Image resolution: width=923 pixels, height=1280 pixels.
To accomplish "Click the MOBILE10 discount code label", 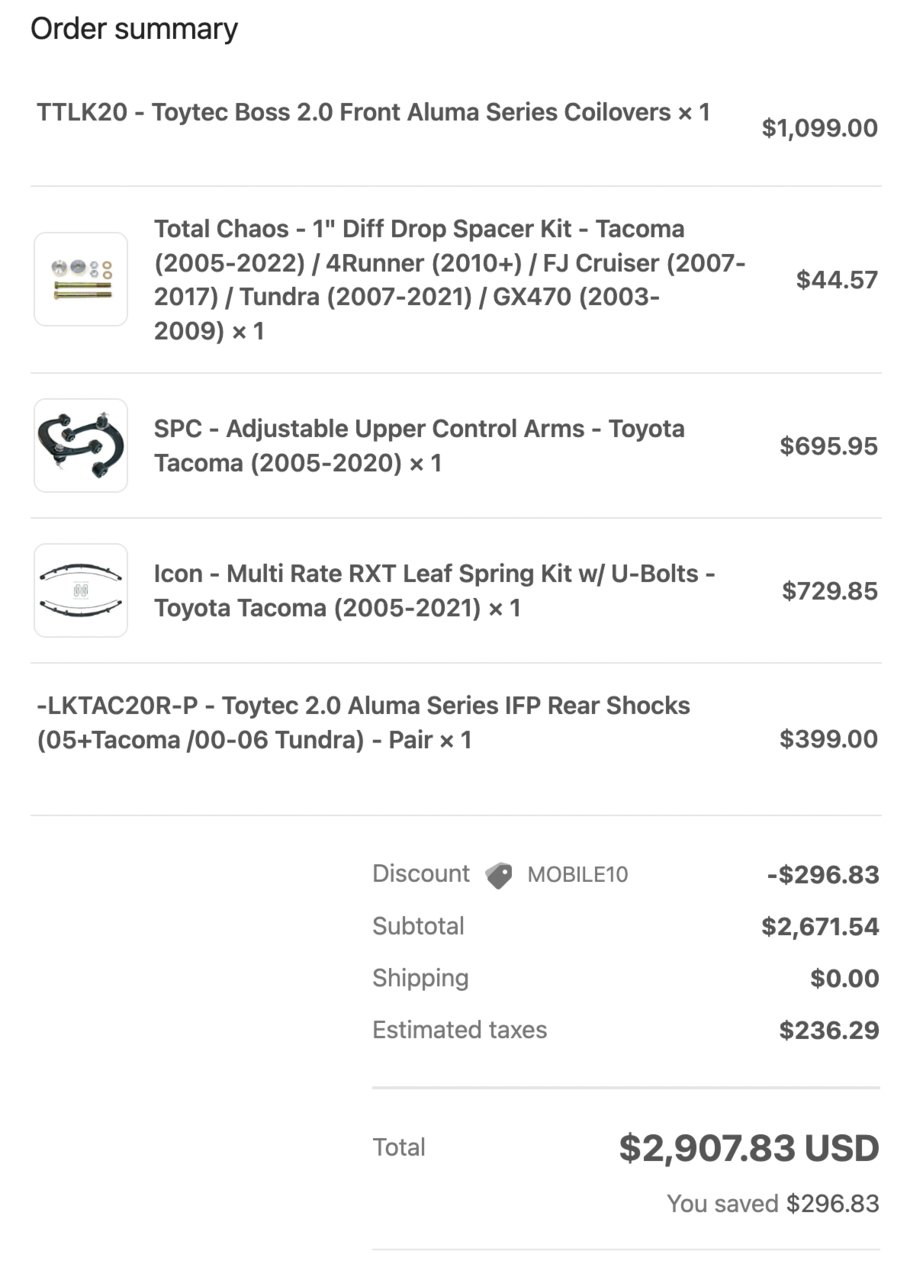I will tap(578, 875).
